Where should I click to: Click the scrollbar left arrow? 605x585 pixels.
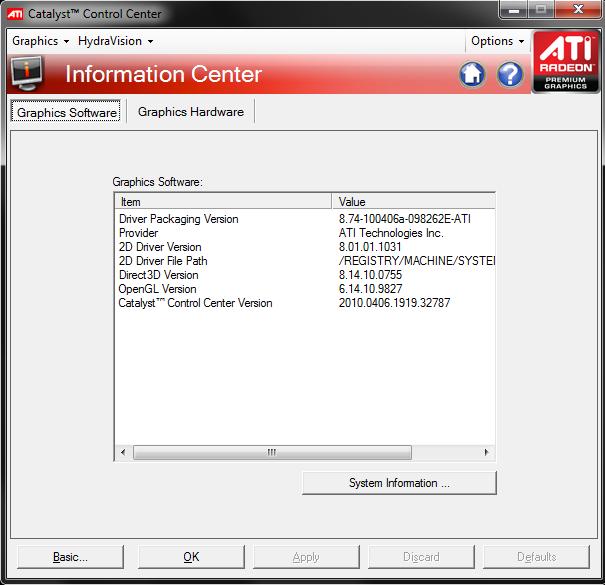coord(123,452)
